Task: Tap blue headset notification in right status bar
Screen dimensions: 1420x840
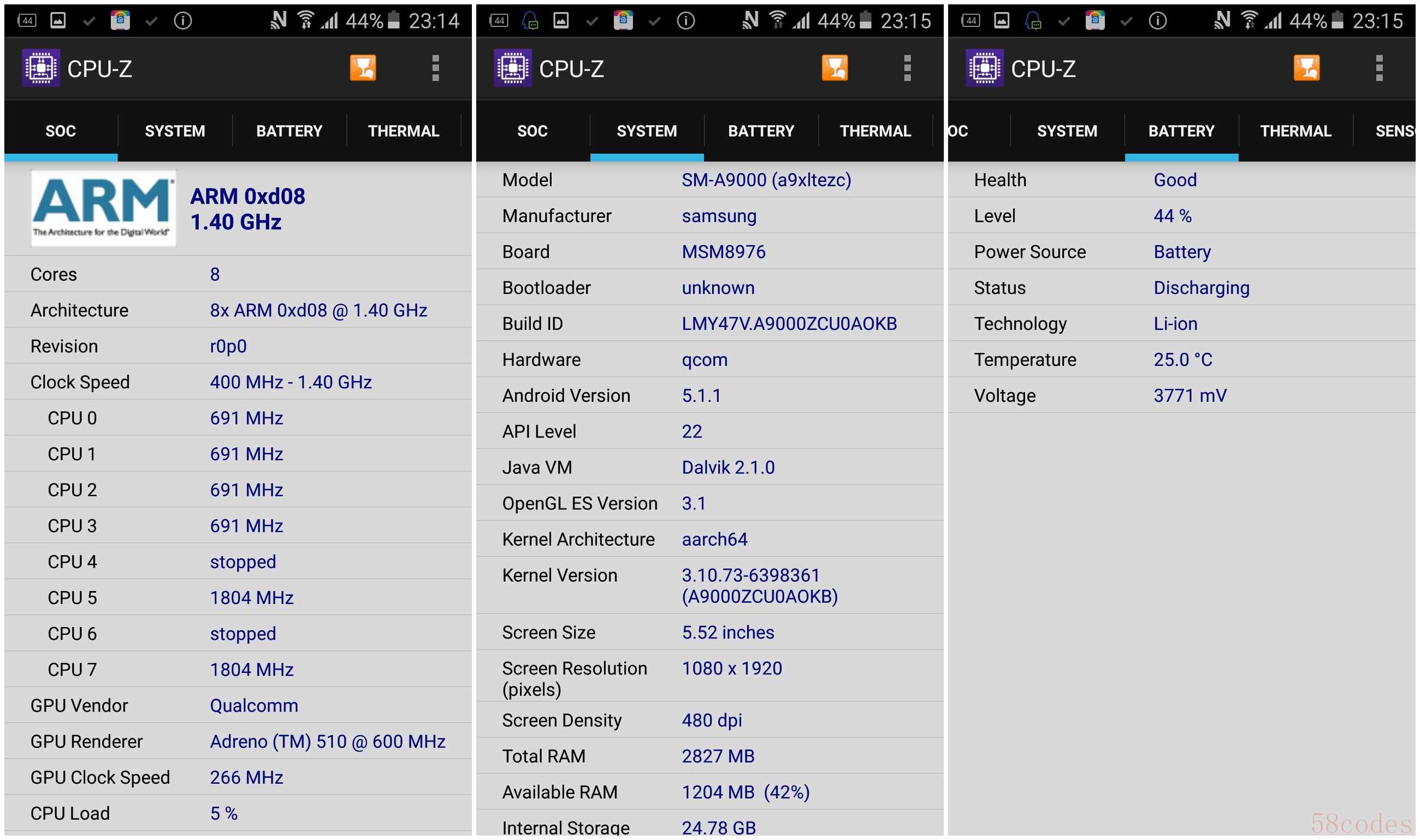Action: point(1033,21)
